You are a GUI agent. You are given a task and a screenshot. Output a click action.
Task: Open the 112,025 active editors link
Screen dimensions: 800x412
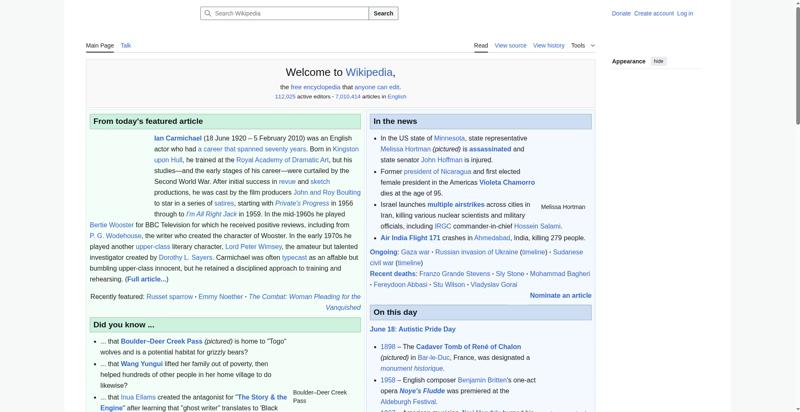[x=285, y=96]
